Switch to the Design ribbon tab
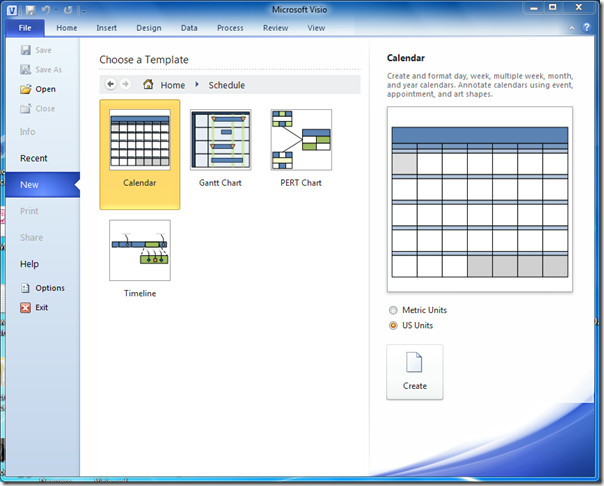The height and width of the screenshot is (486, 604). (x=149, y=28)
